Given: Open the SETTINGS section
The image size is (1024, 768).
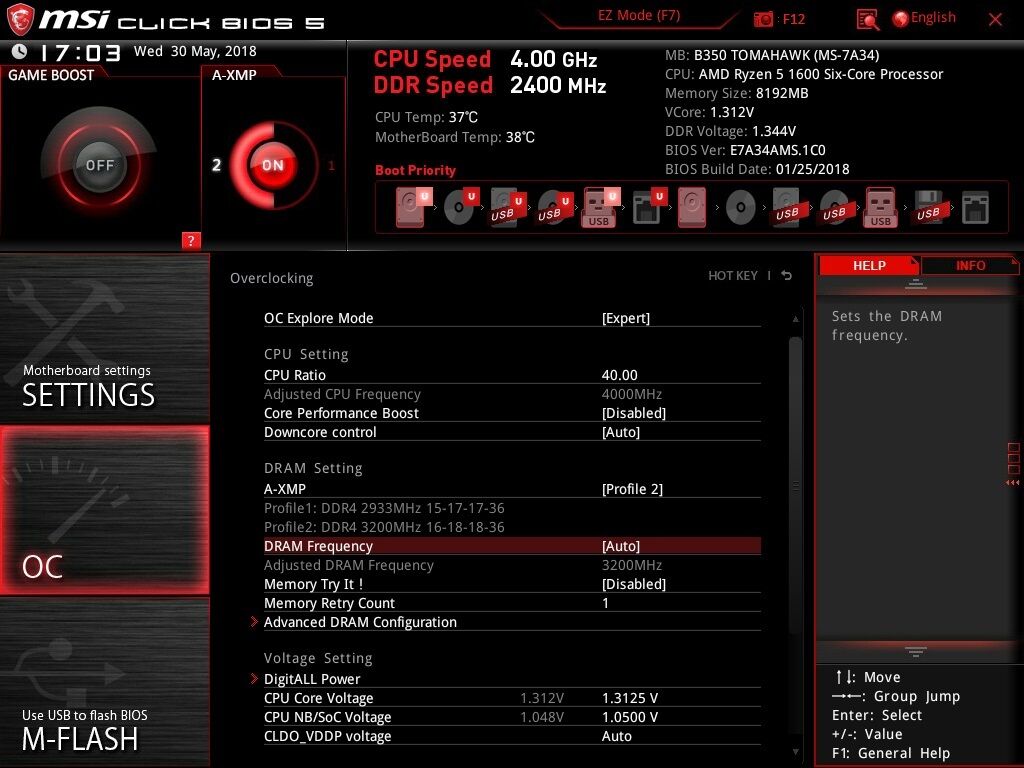Looking at the screenshot, I should (104, 338).
